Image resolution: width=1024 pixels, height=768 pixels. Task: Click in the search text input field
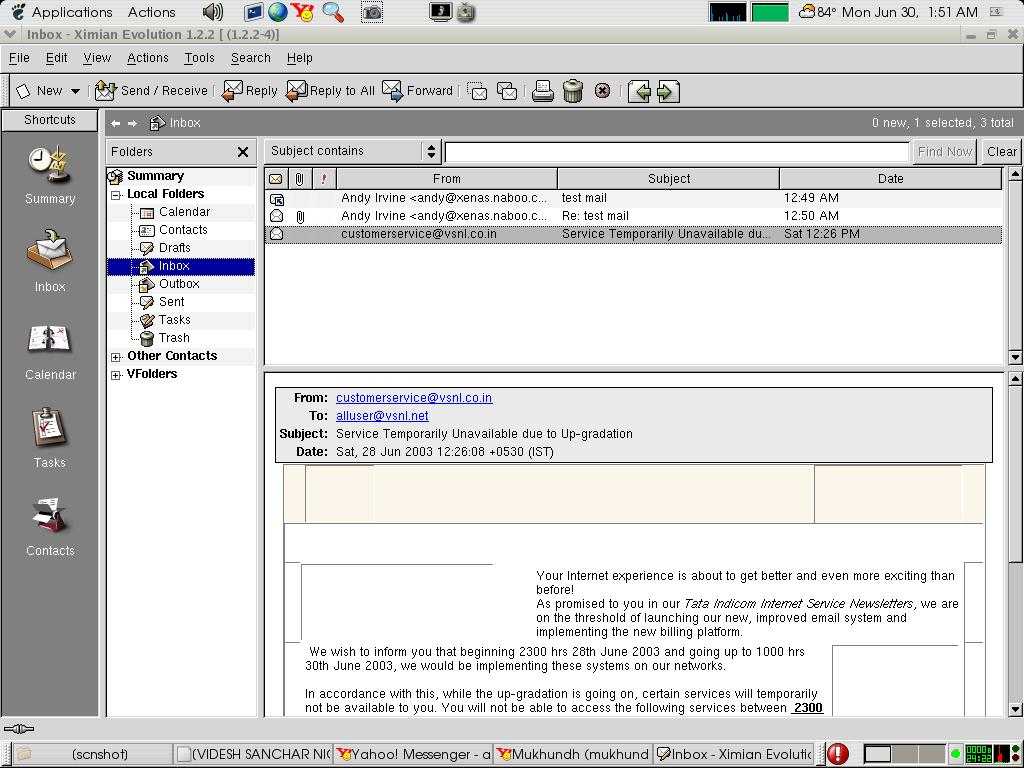pyautogui.click(x=676, y=152)
